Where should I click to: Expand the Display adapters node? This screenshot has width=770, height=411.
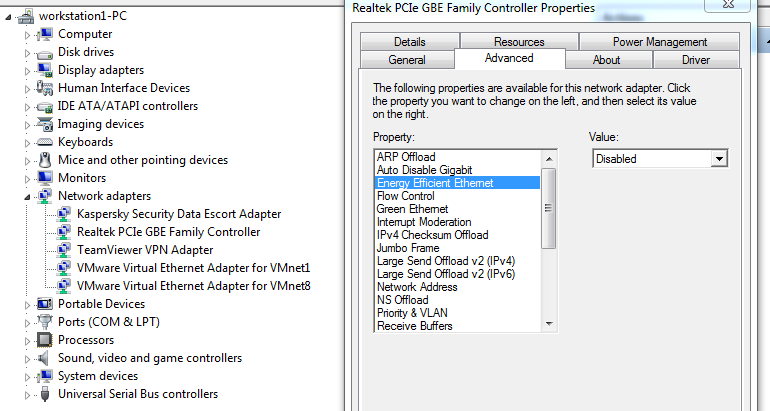click(x=28, y=71)
